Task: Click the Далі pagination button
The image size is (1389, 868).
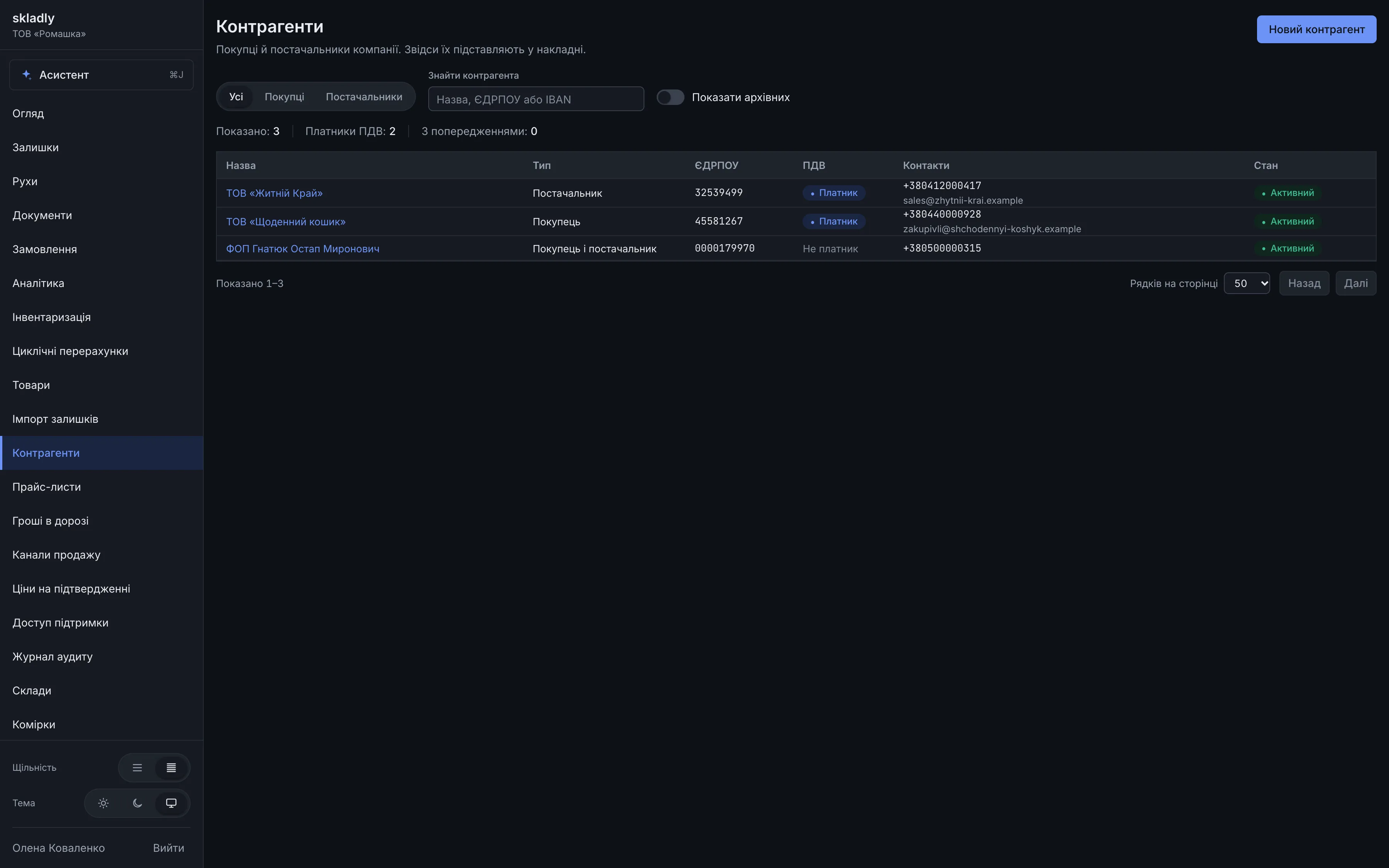Action: [1356, 284]
